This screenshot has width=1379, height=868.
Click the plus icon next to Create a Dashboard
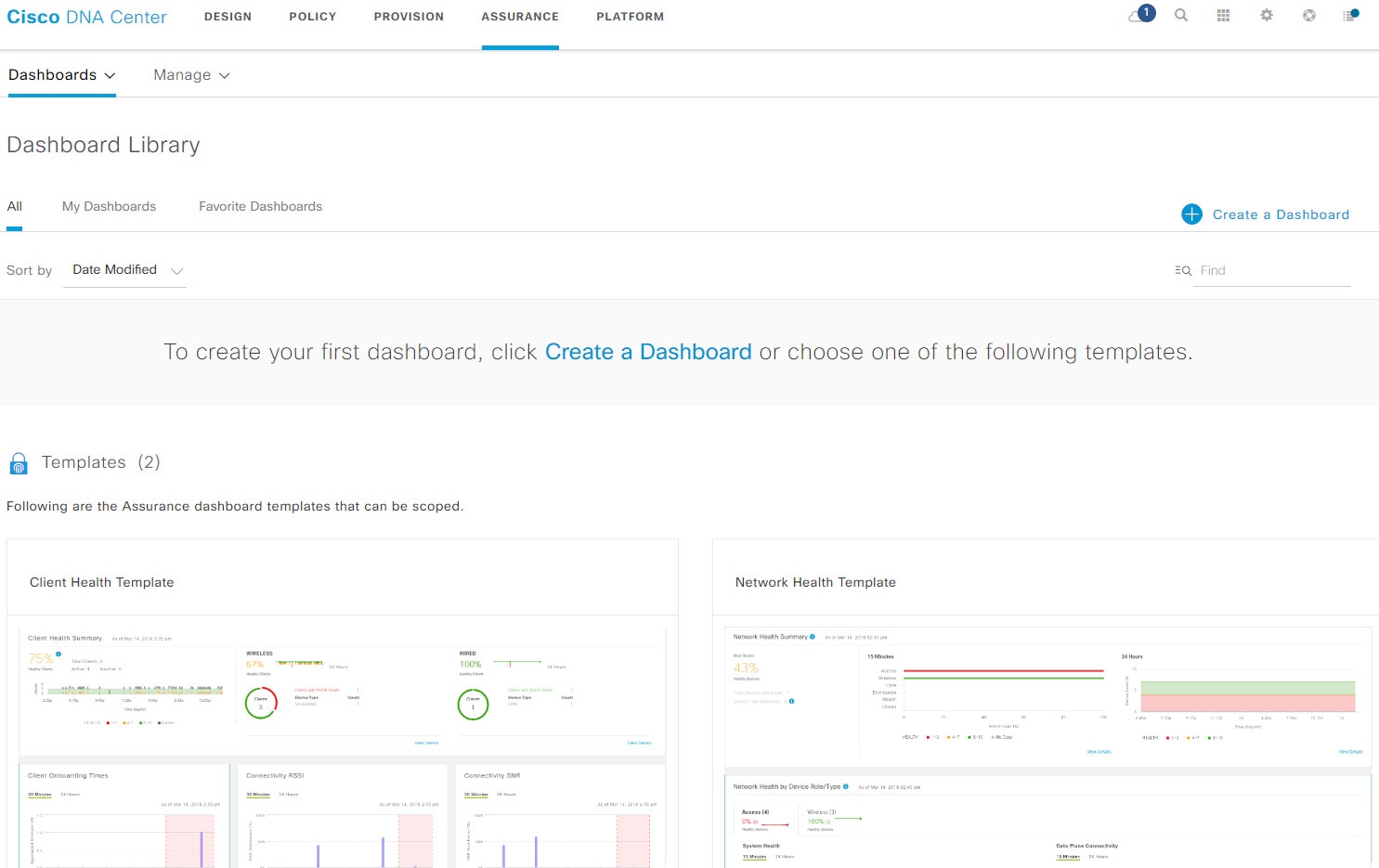coord(1191,214)
